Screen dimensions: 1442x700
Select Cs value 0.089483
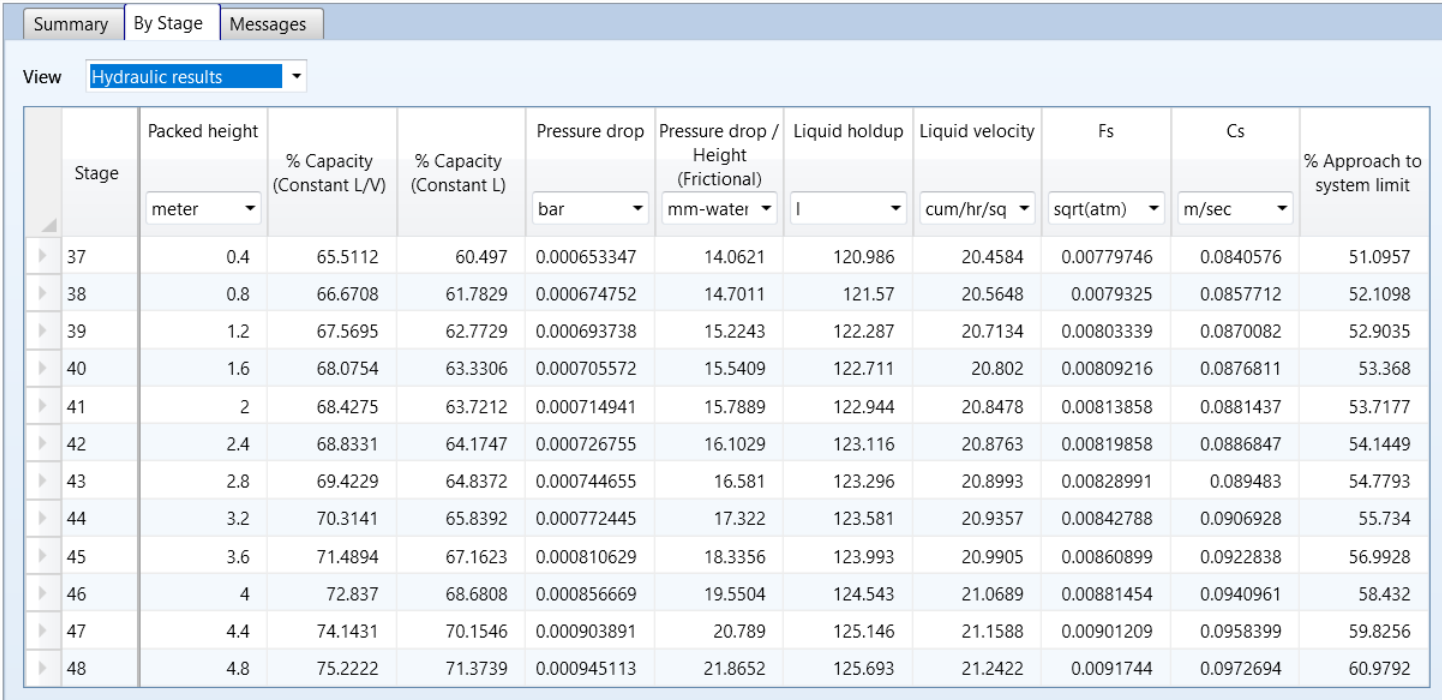(x=1235, y=481)
